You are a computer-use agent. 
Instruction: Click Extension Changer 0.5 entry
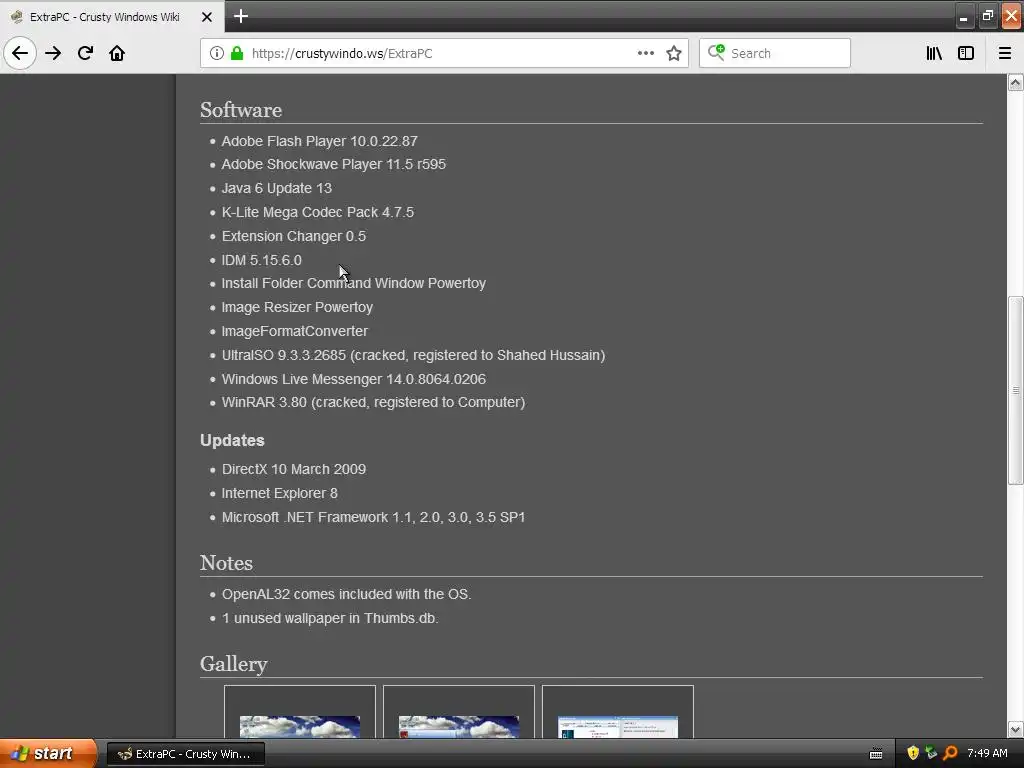coord(294,236)
